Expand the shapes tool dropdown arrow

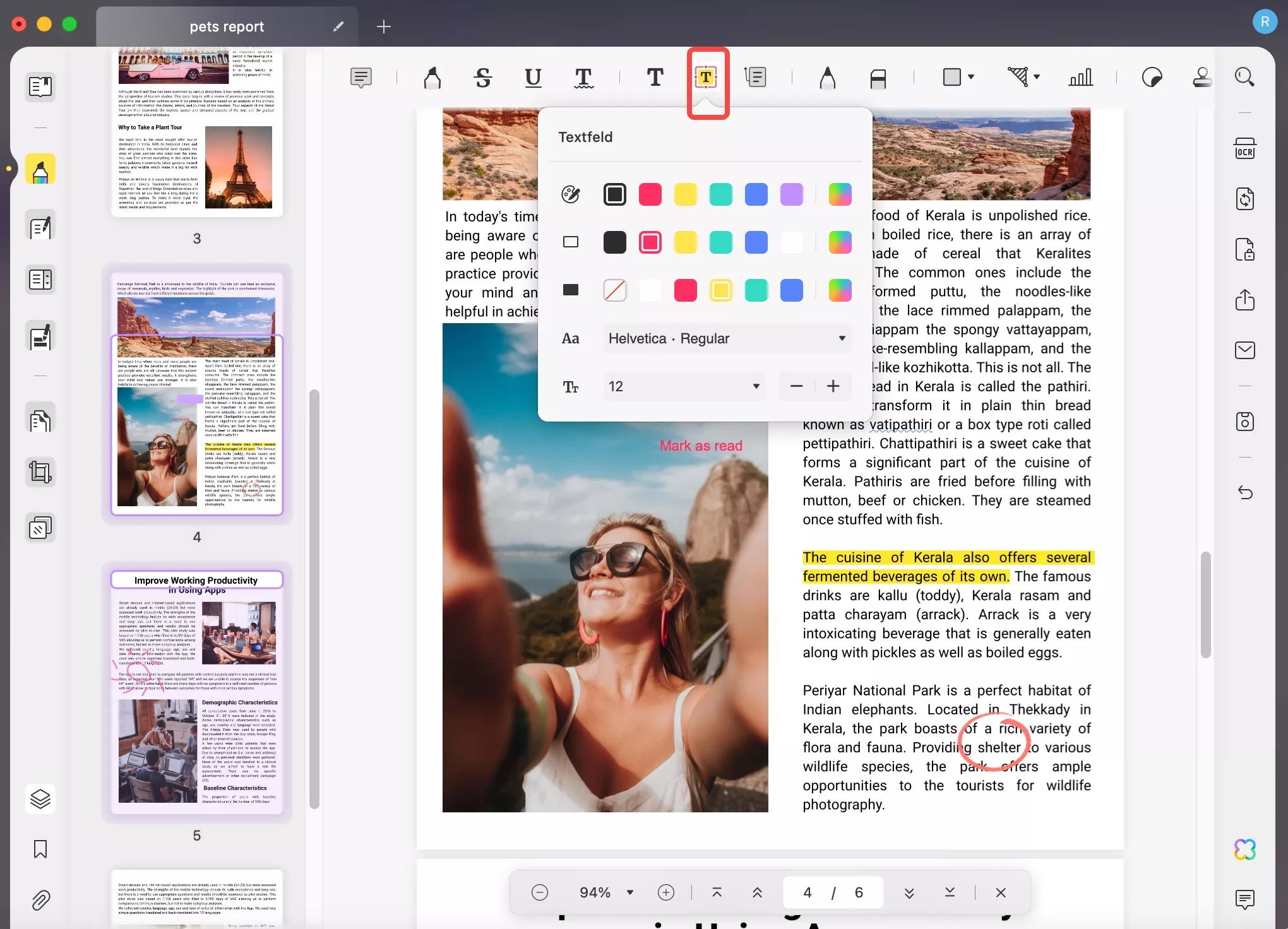pyautogui.click(x=971, y=77)
